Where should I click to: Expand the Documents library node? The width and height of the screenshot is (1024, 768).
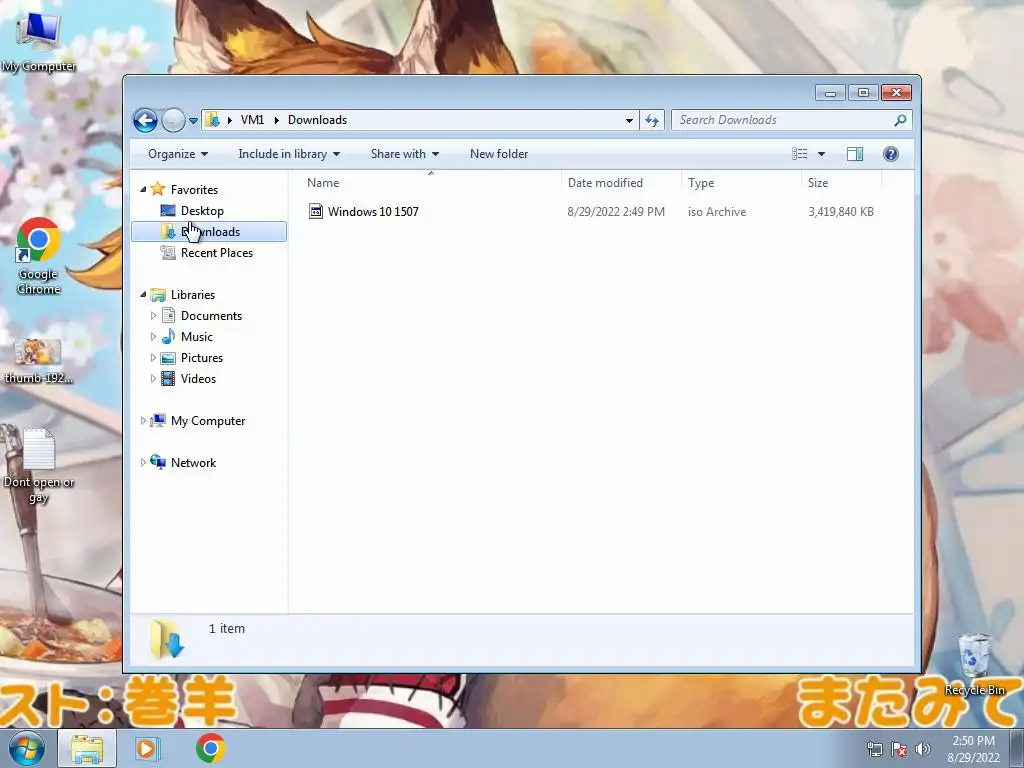(153, 315)
